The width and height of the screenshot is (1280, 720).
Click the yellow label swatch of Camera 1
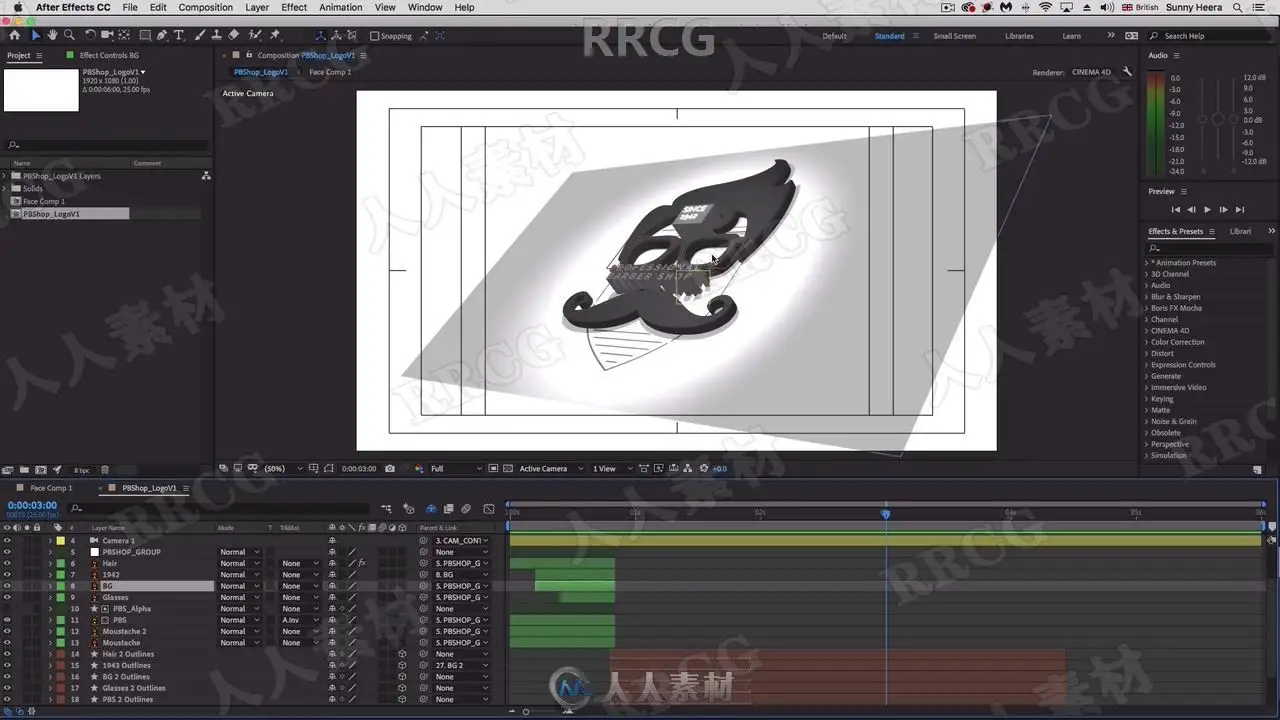(60, 541)
